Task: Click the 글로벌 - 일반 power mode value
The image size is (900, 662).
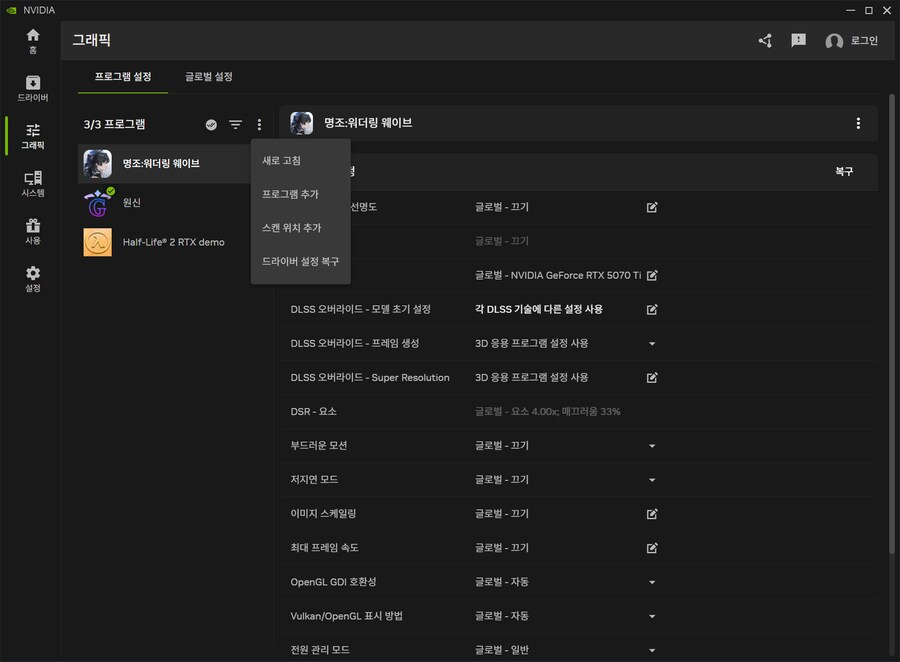Action: 502,651
